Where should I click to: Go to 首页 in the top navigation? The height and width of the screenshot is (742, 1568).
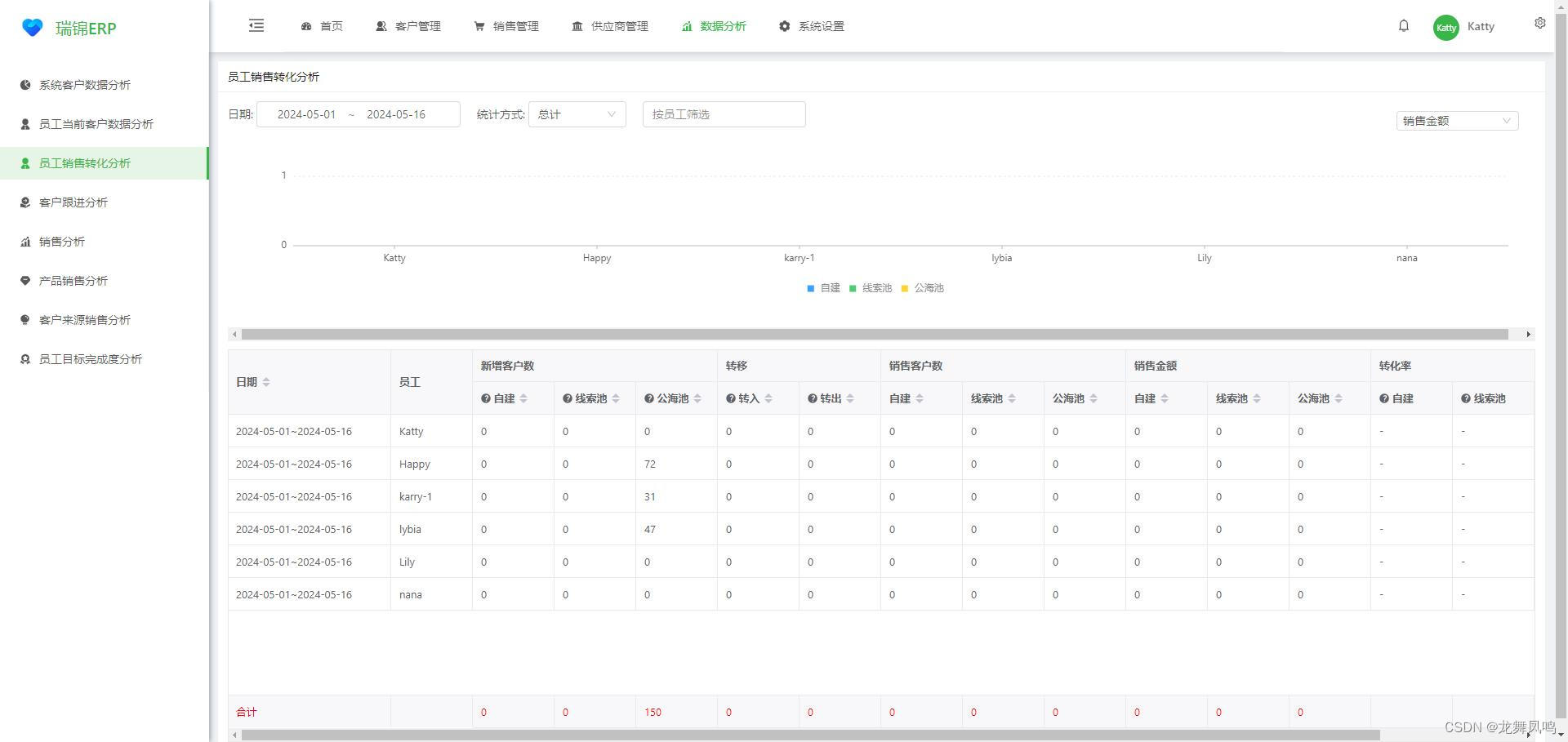(322, 26)
